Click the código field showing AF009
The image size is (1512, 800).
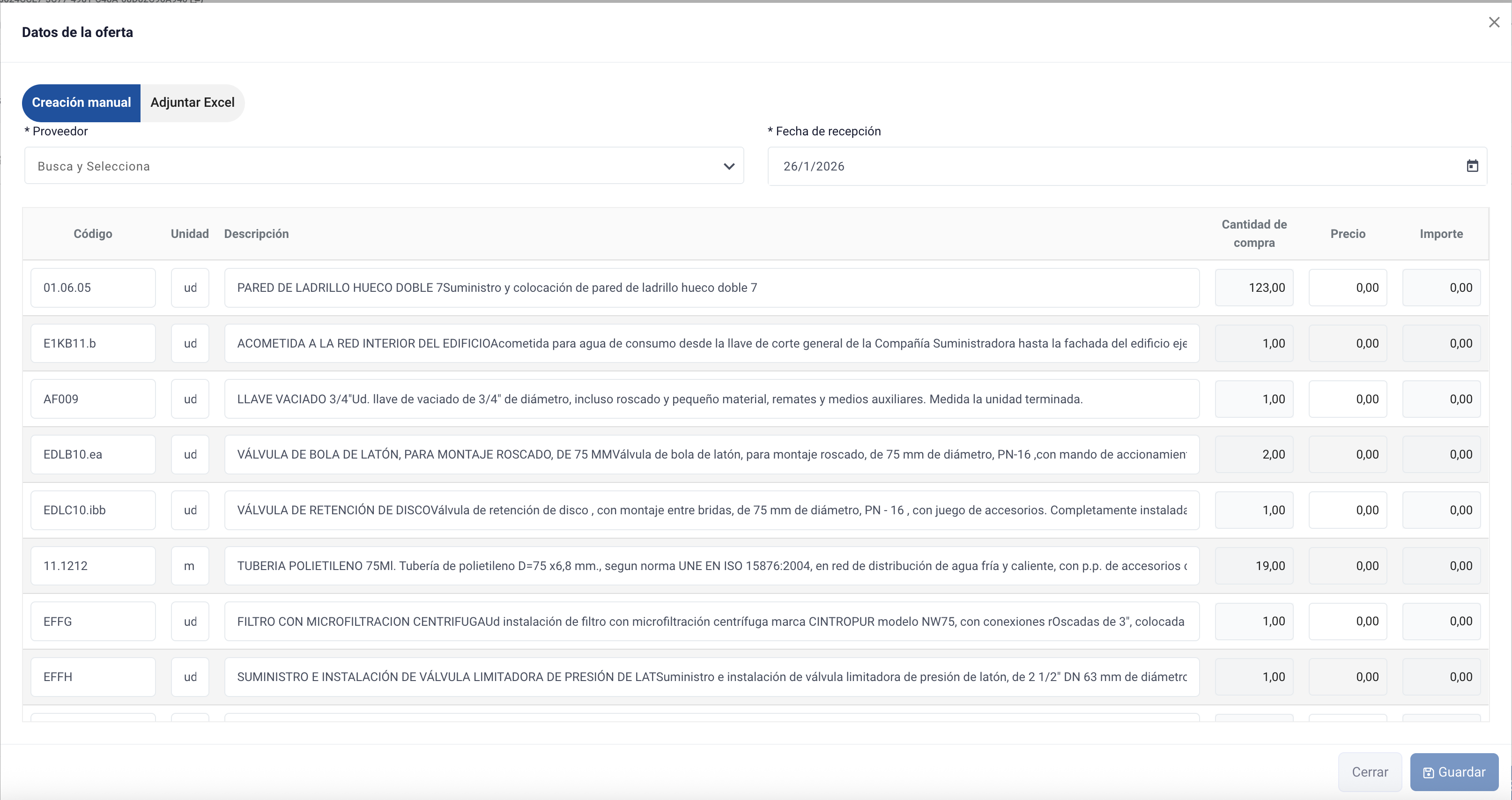click(x=93, y=399)
